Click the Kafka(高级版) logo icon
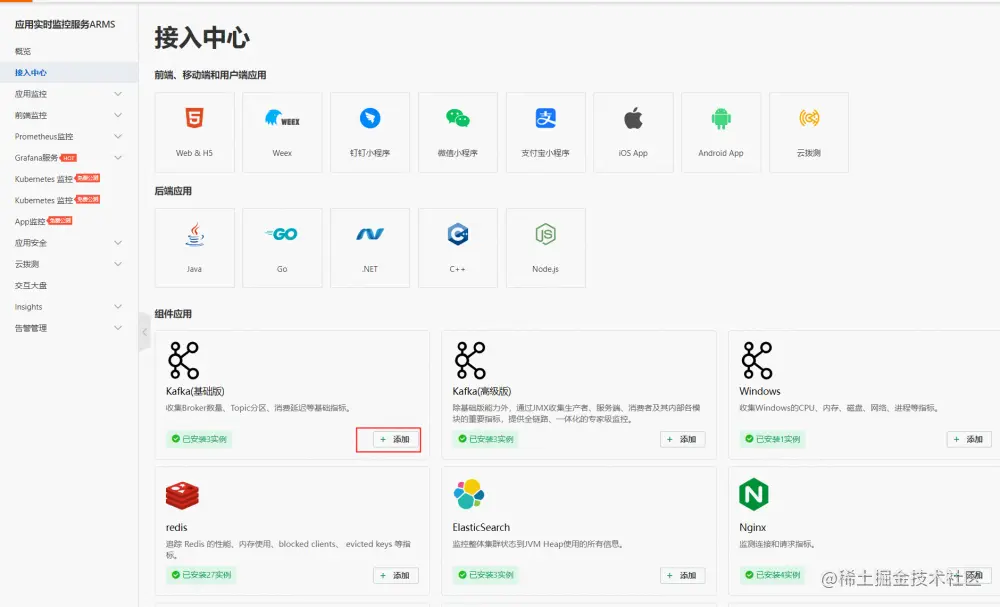The width and height of the screenshot is (1000, 607). coord(470,360)
